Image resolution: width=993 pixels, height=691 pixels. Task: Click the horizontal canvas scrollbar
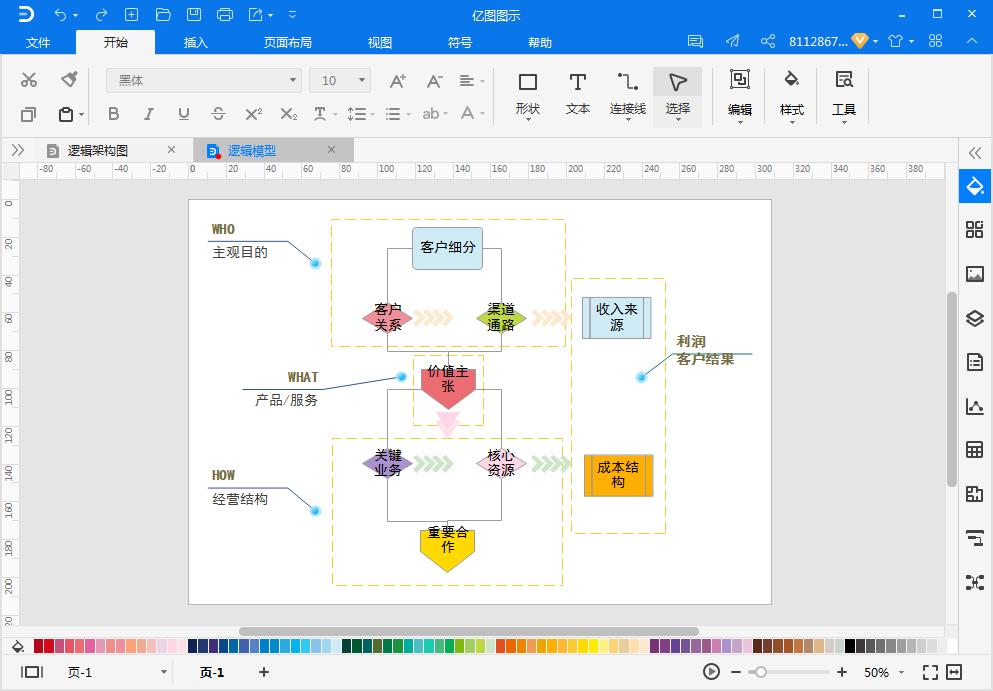[x=470, y=628]
